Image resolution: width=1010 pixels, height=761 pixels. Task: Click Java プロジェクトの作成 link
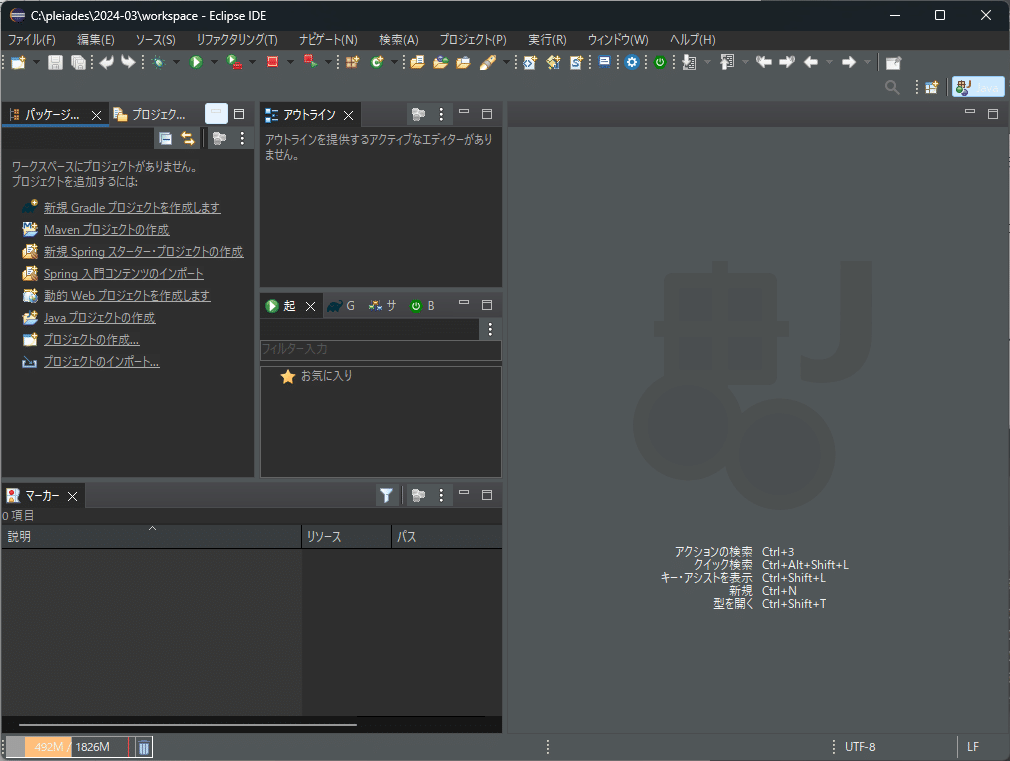[x=99, y=318]
